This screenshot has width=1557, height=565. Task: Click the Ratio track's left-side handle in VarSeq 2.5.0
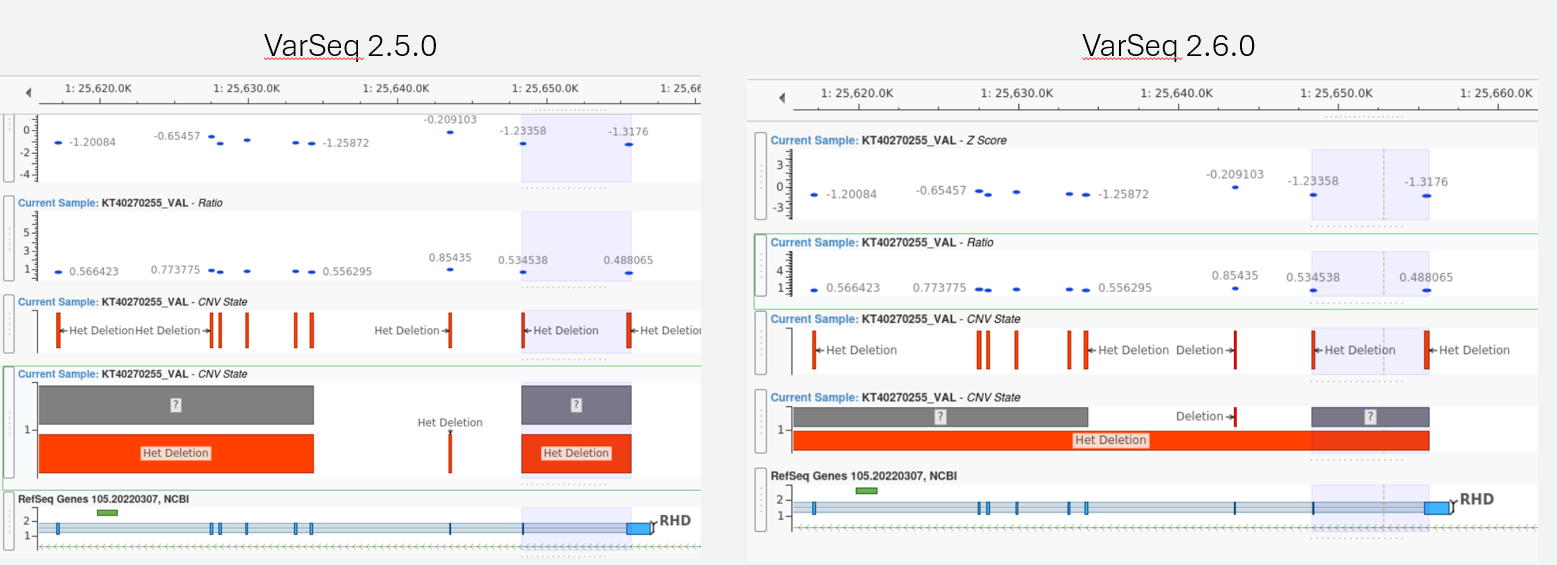coord(9,238)
